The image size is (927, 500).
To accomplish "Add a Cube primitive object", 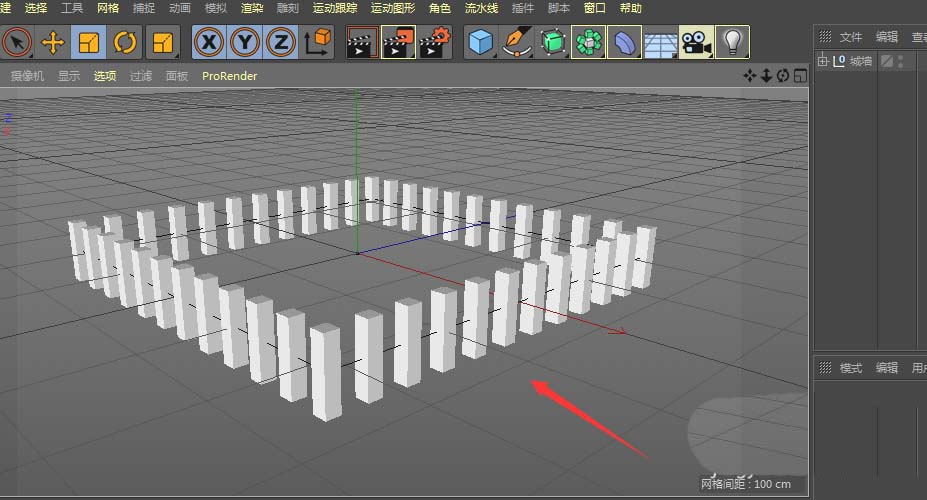I will tap(480, 43).
